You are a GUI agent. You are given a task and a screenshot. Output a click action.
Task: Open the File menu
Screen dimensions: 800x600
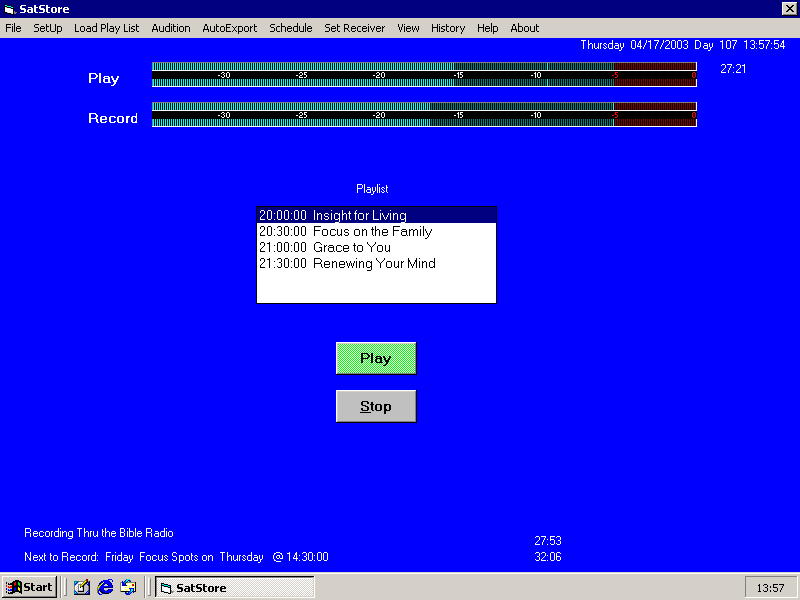13,28
